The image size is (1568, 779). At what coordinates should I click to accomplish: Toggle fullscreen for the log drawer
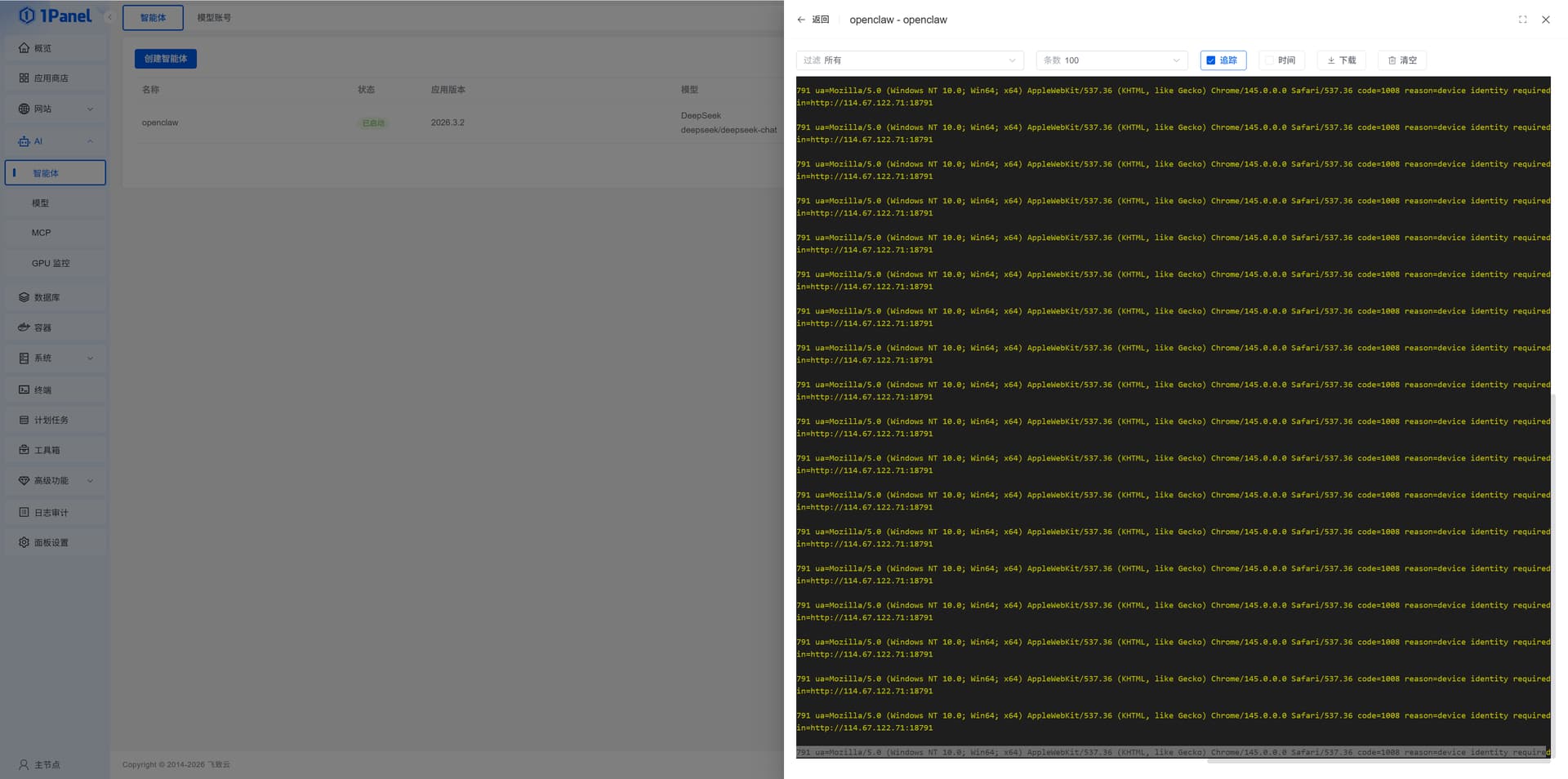pyautogui.click(x=1522, y=20)
